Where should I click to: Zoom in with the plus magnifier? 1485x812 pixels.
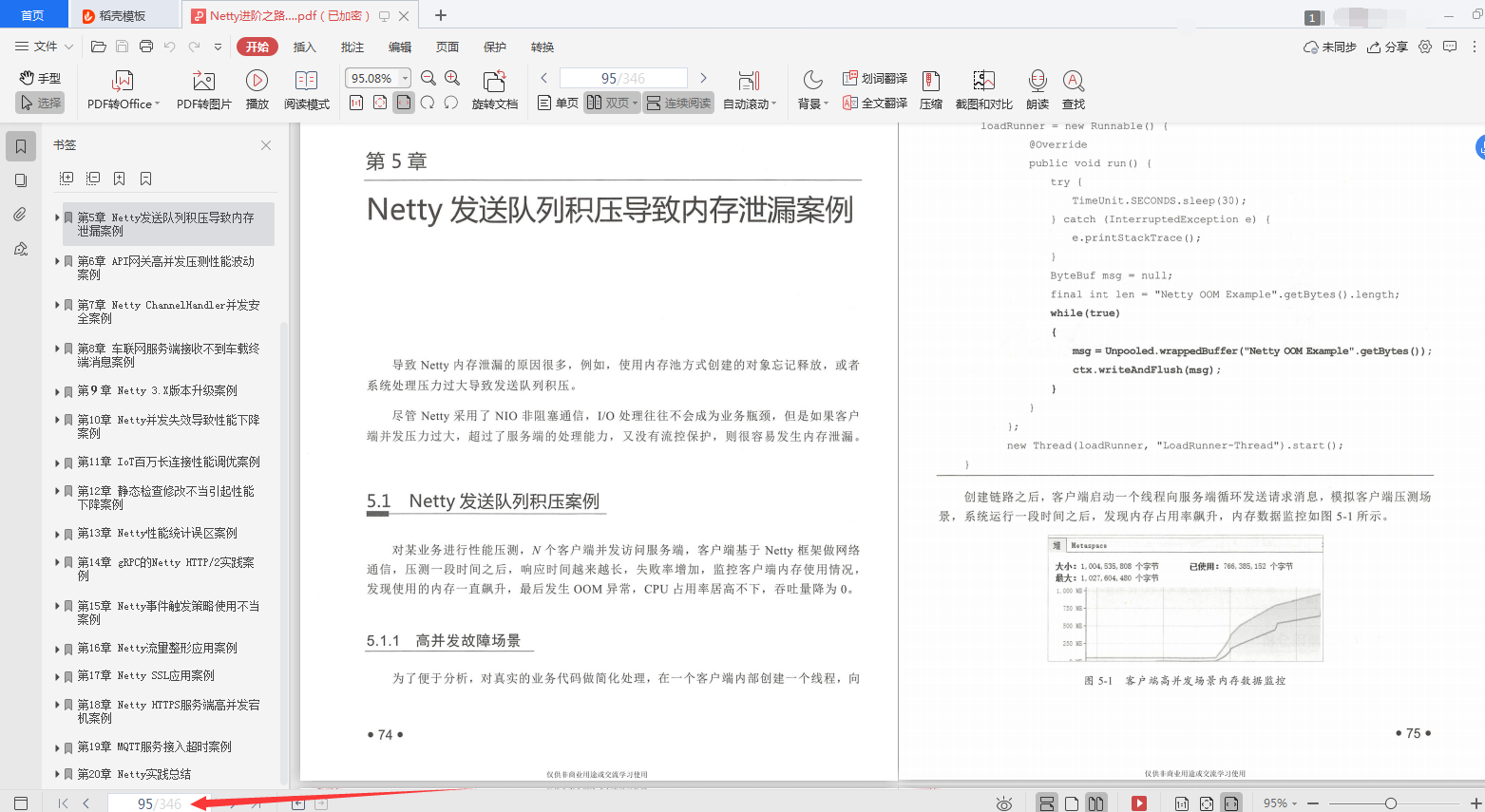[x=452, y=78]
